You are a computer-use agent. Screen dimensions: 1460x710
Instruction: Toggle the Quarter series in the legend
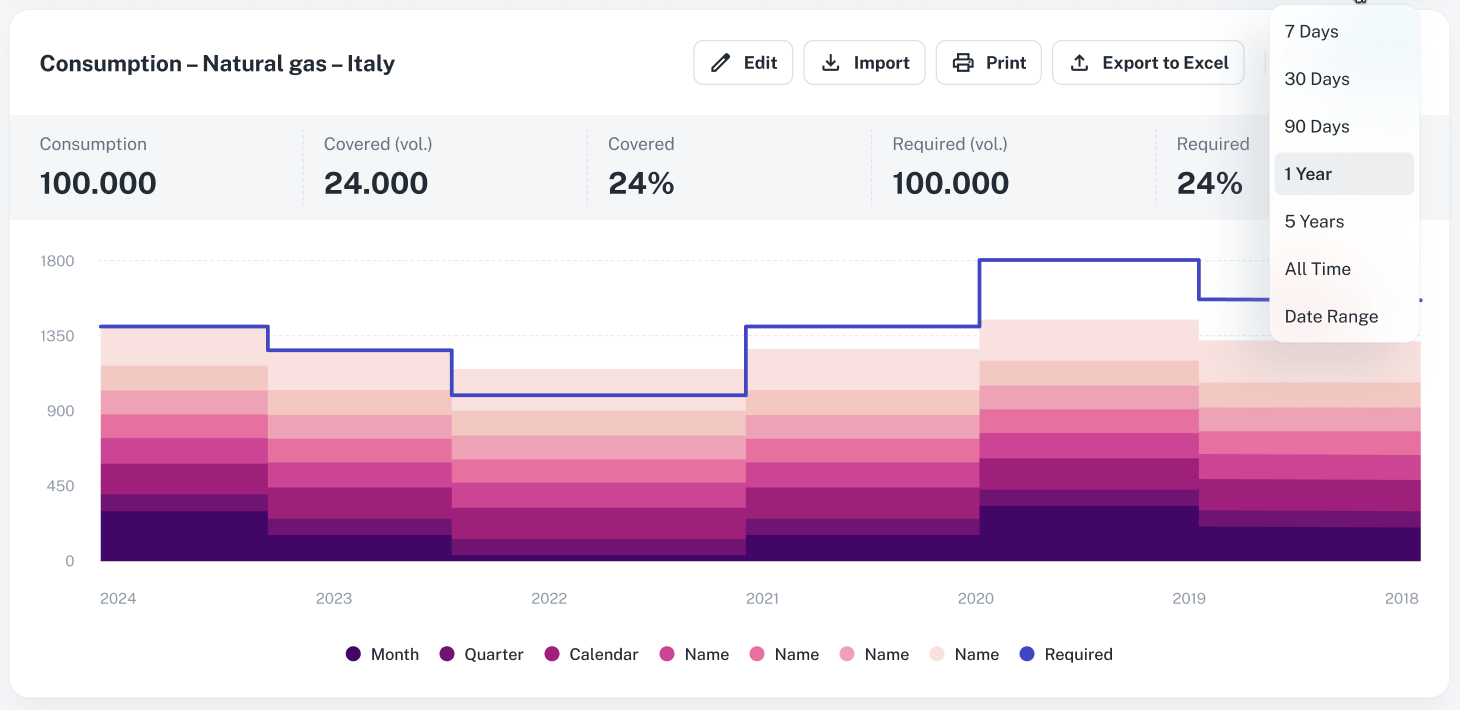[481, 654]
